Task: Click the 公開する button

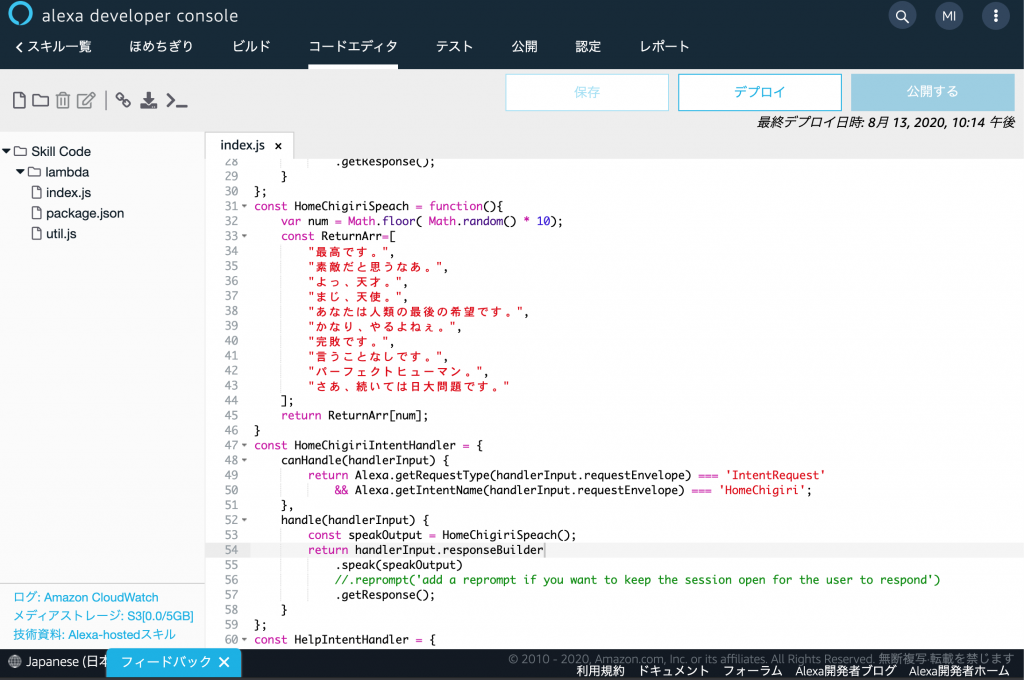Action: (933, 92)
